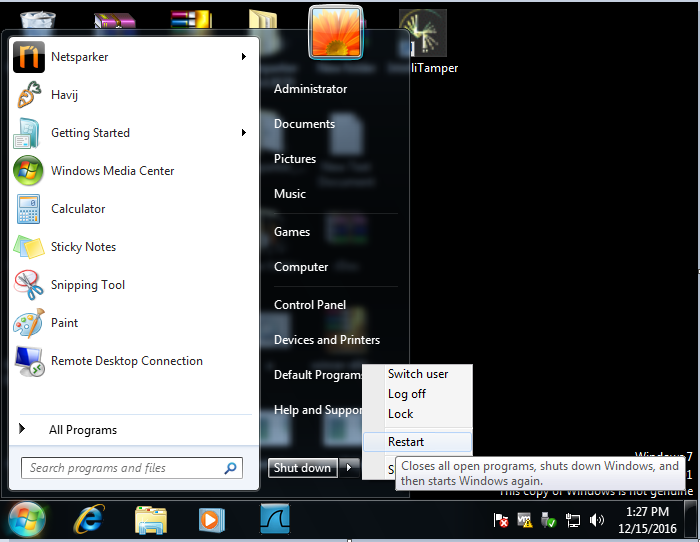Open Windows Explorer folder on taskbar
The height and width of the screenshot is (542, 700).
[x=151, y=520]
